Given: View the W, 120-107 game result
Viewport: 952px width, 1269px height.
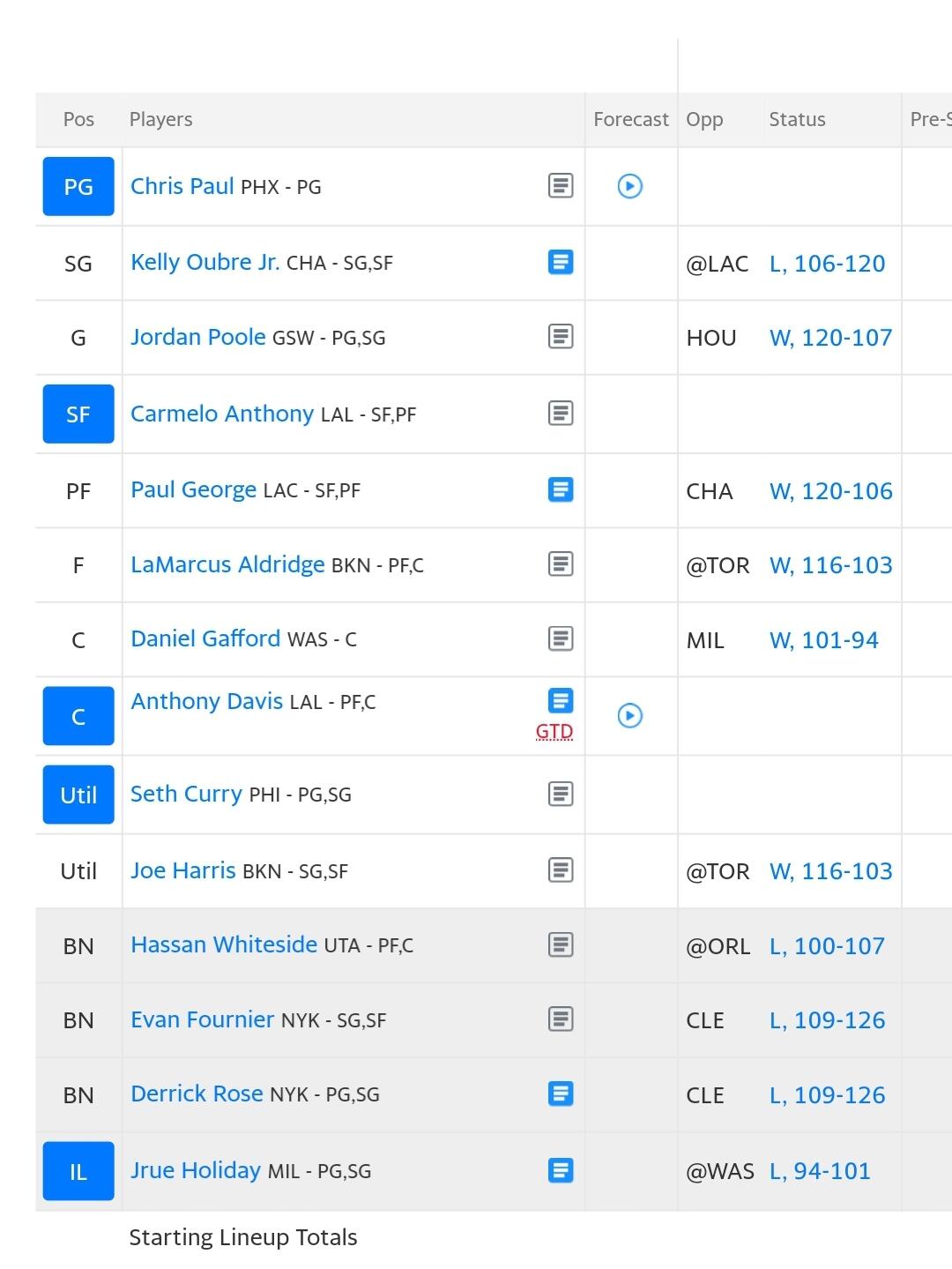Looking at the screenshot, I should coord(830,338).
